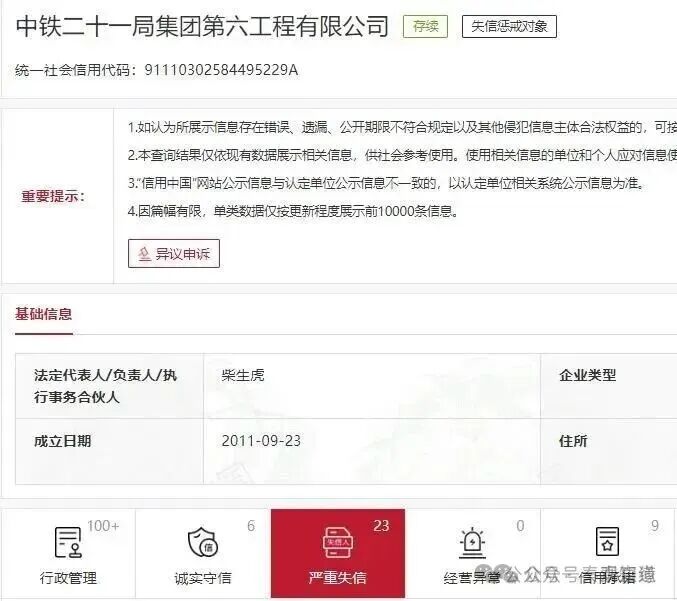Viewport: 677px width, 601px height.
Task: Click the 成立日期 label cell
Action: [109, 451]
